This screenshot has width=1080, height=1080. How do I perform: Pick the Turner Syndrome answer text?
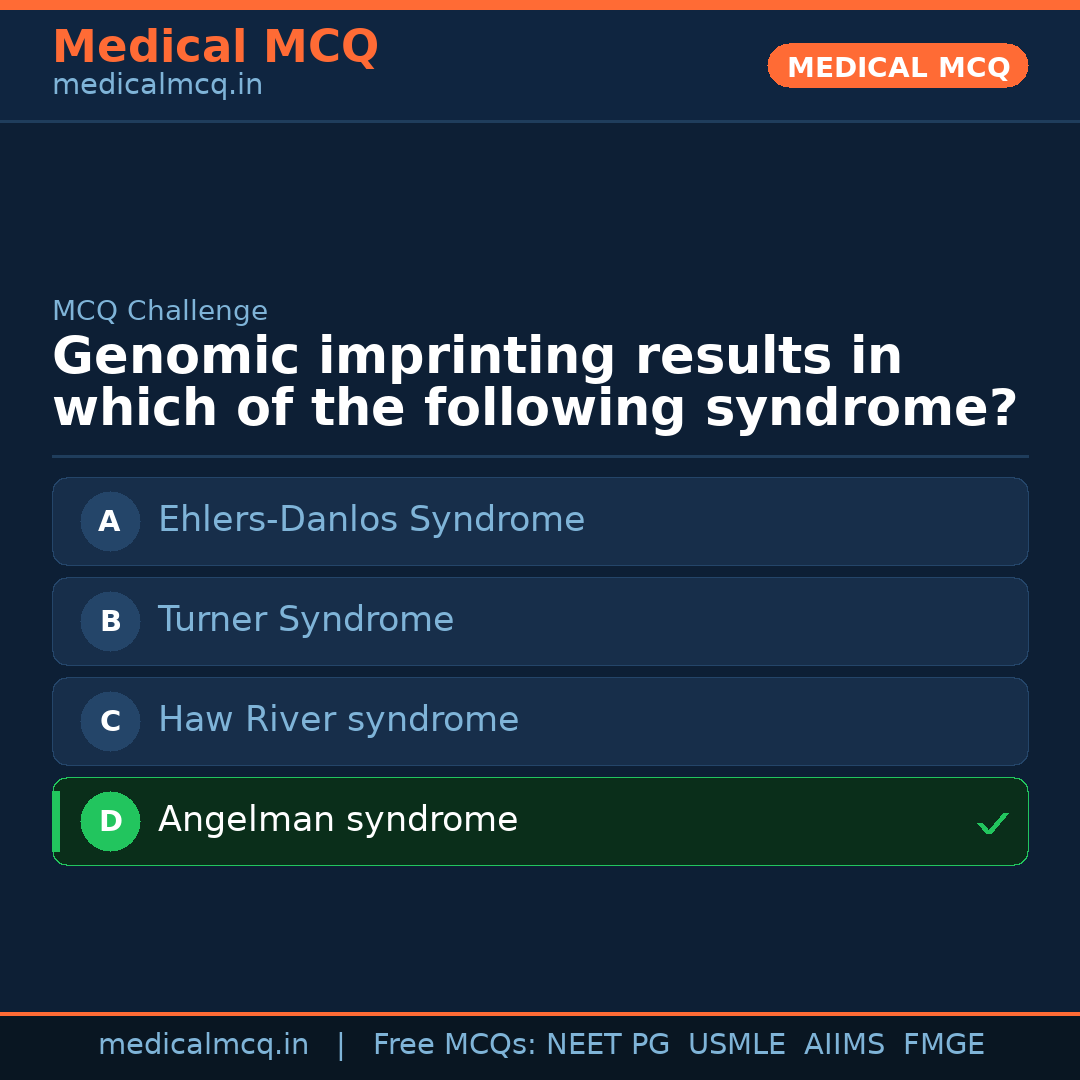[x=305, y=620]
